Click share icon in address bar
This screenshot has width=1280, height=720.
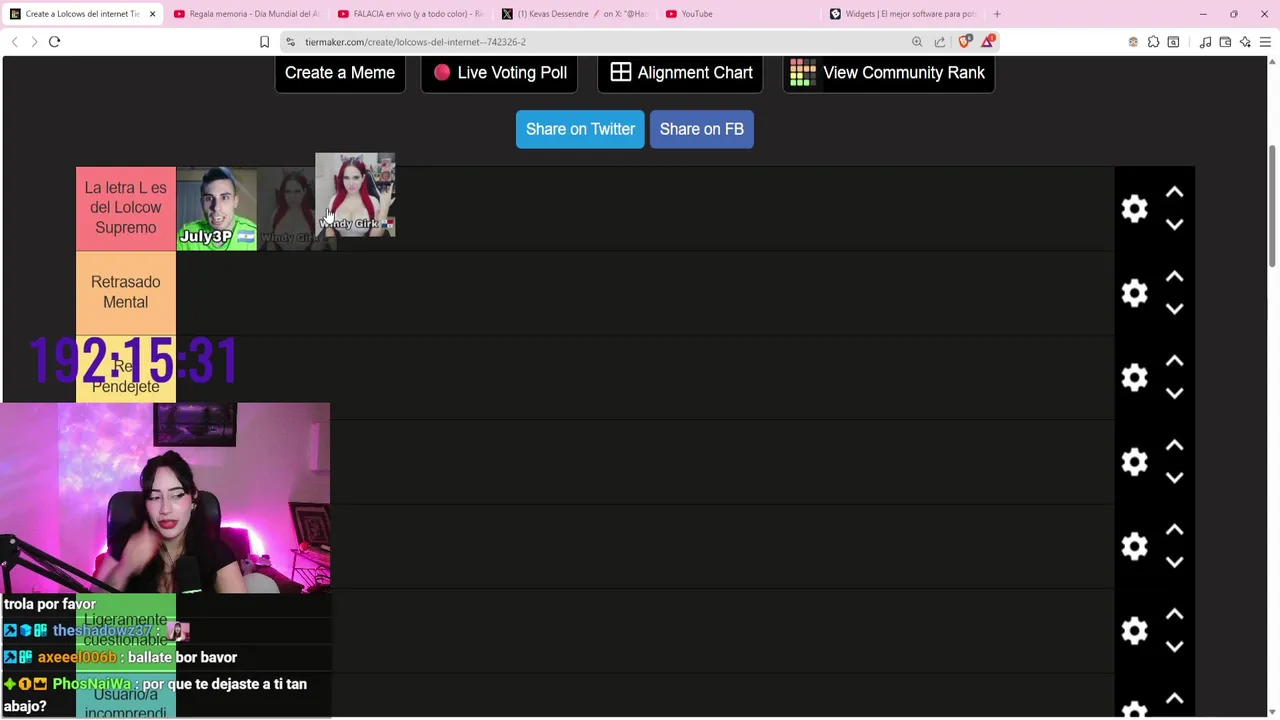[940, 42]
